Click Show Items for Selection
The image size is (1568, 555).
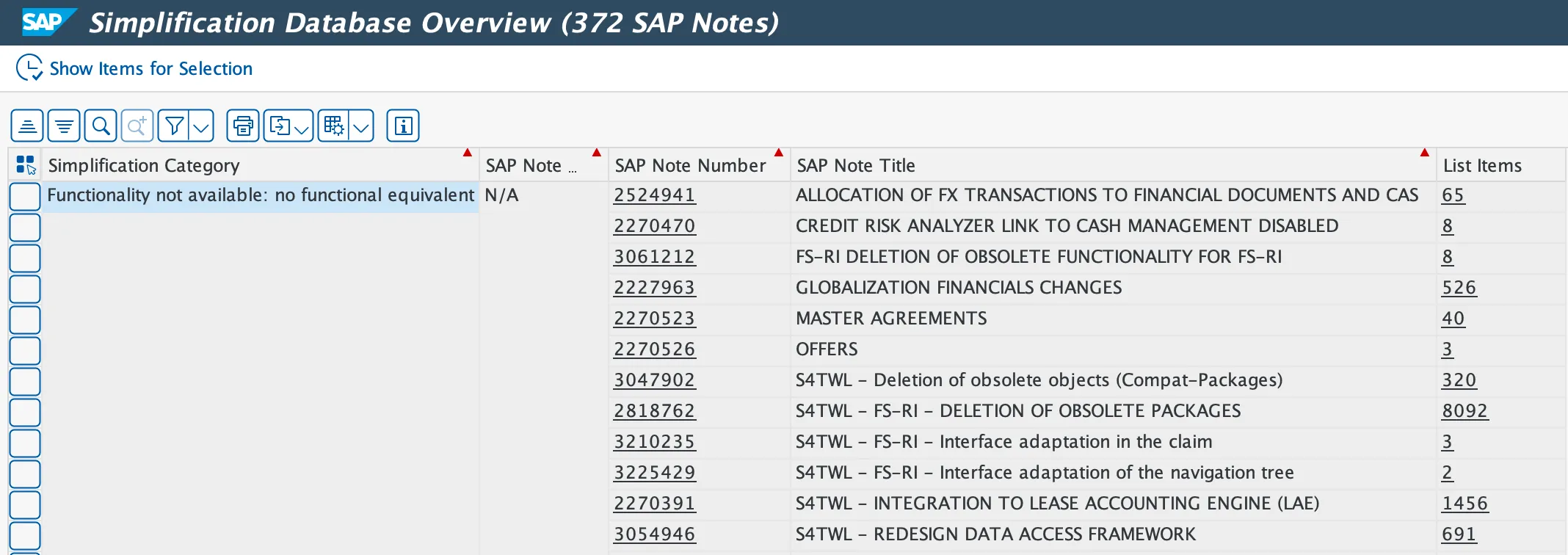point(150,69)
